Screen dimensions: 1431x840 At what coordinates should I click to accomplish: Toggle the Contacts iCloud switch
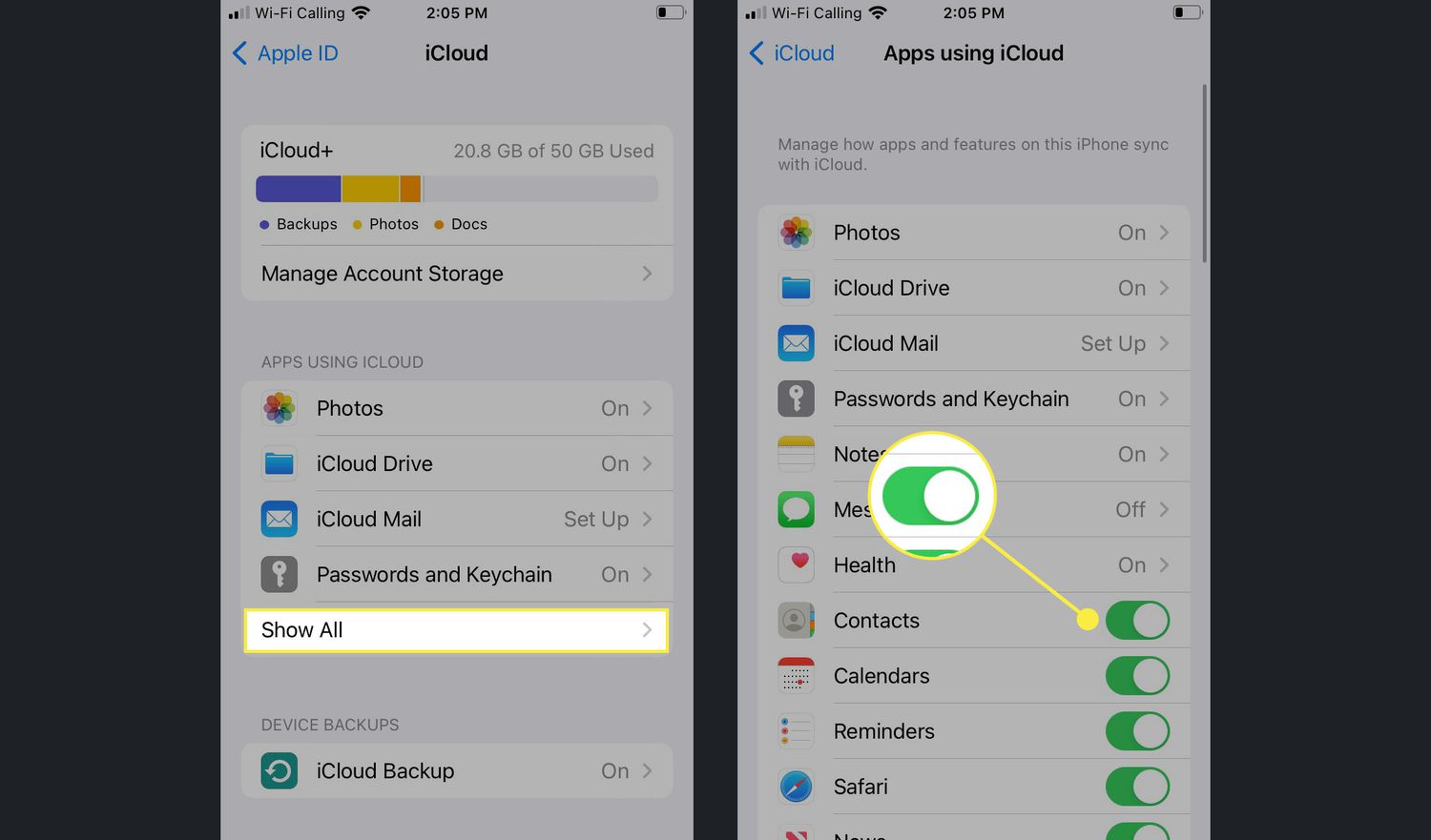tap(1137, 621)
